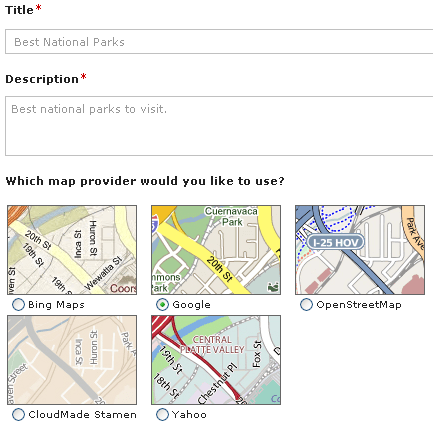Click the Bing Maps preview thumbnail
The height and width of the screenshot is (427, 433).
[72, 250]
